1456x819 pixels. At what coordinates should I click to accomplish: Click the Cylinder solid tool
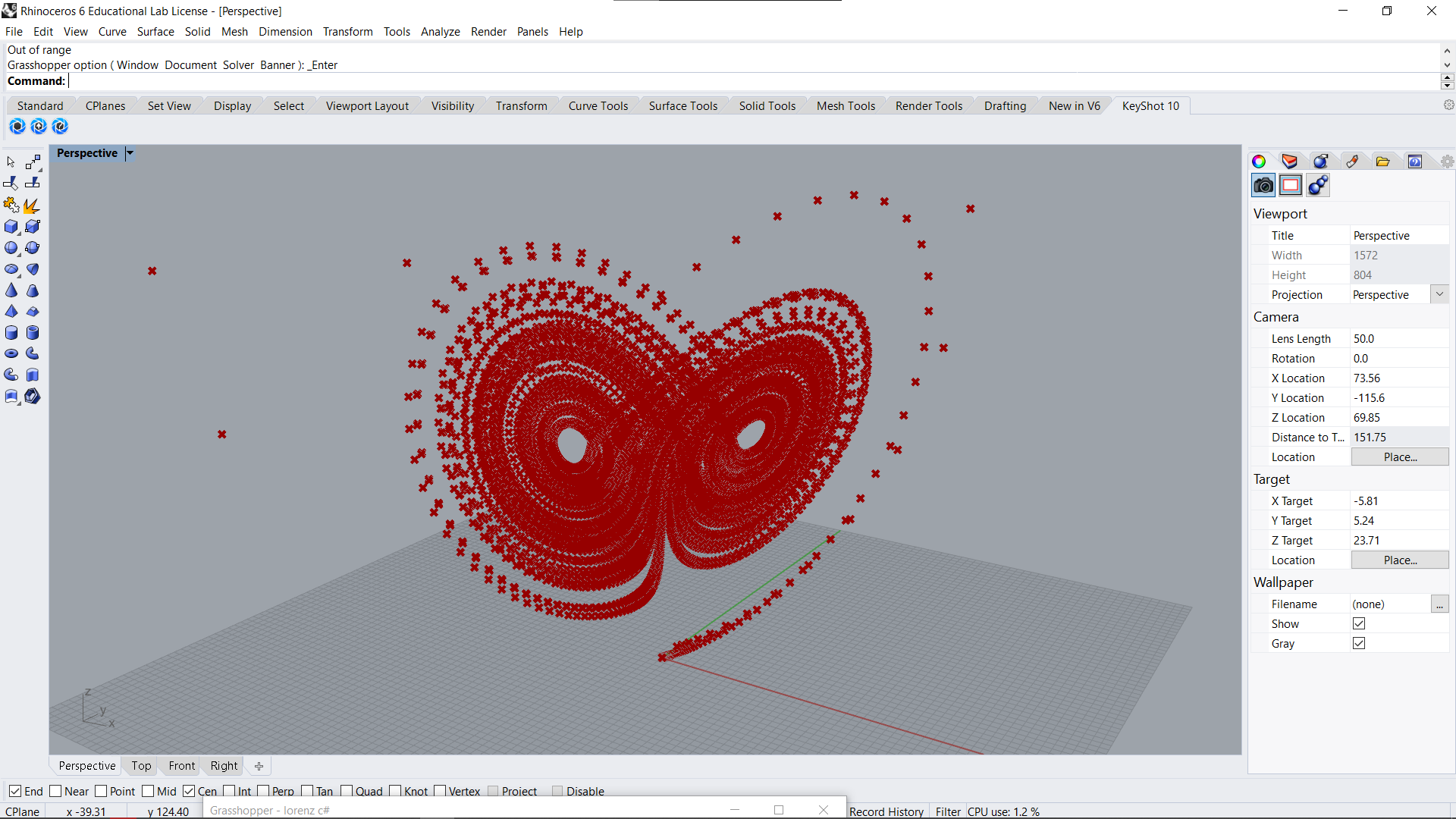coord(11,333)
